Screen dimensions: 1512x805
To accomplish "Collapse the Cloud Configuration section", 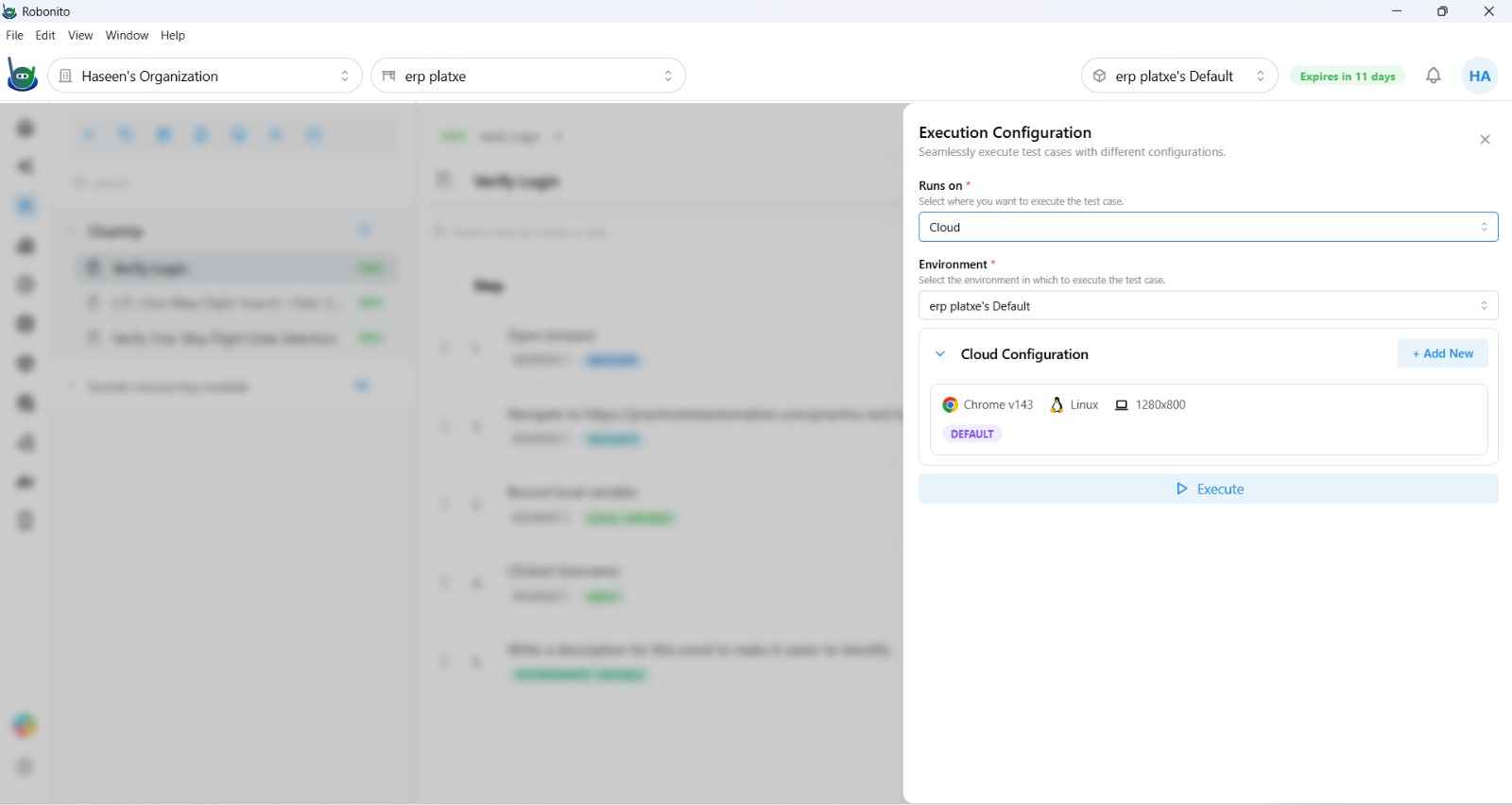I will point(939,354).
